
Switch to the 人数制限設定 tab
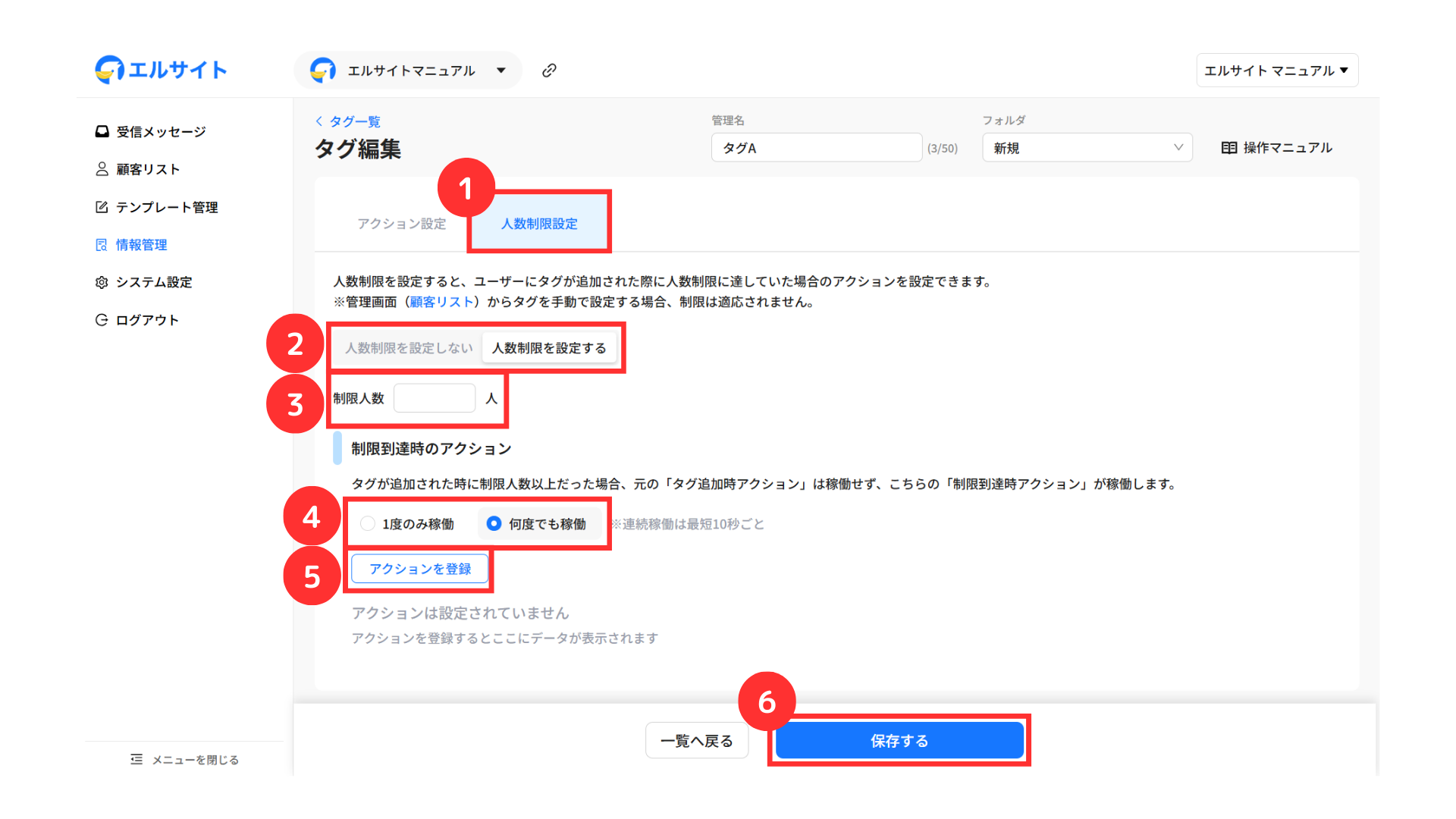pos(539,224)
